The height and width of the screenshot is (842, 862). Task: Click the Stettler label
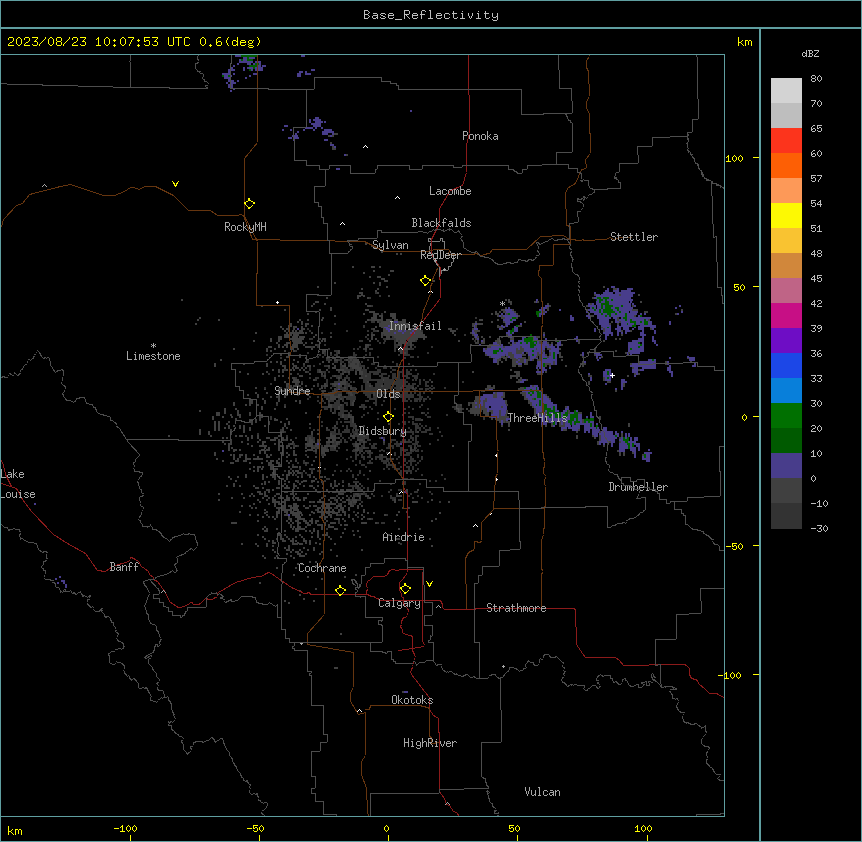click(x=634, y=237)
